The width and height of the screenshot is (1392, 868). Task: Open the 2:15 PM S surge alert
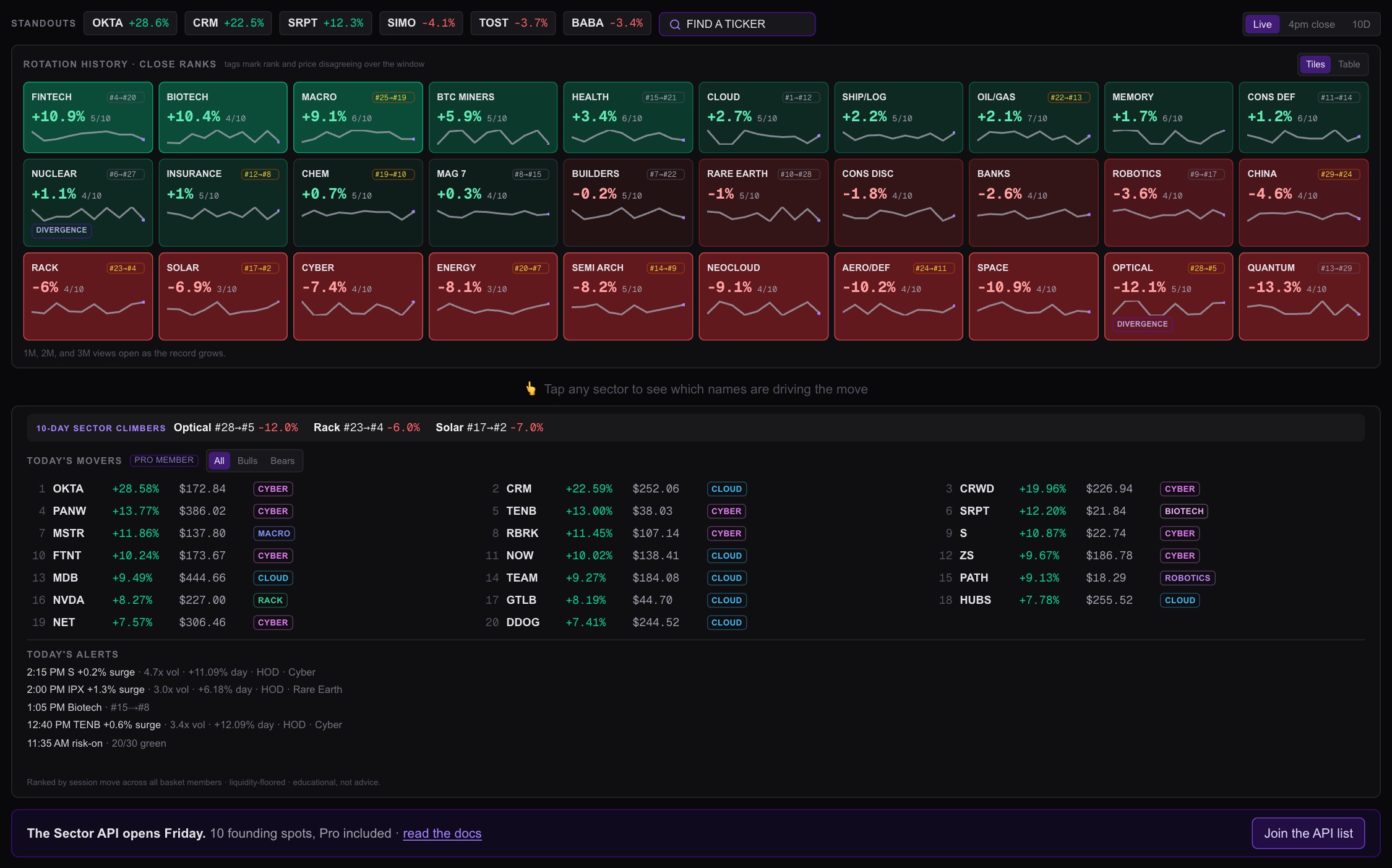(171, 672)
